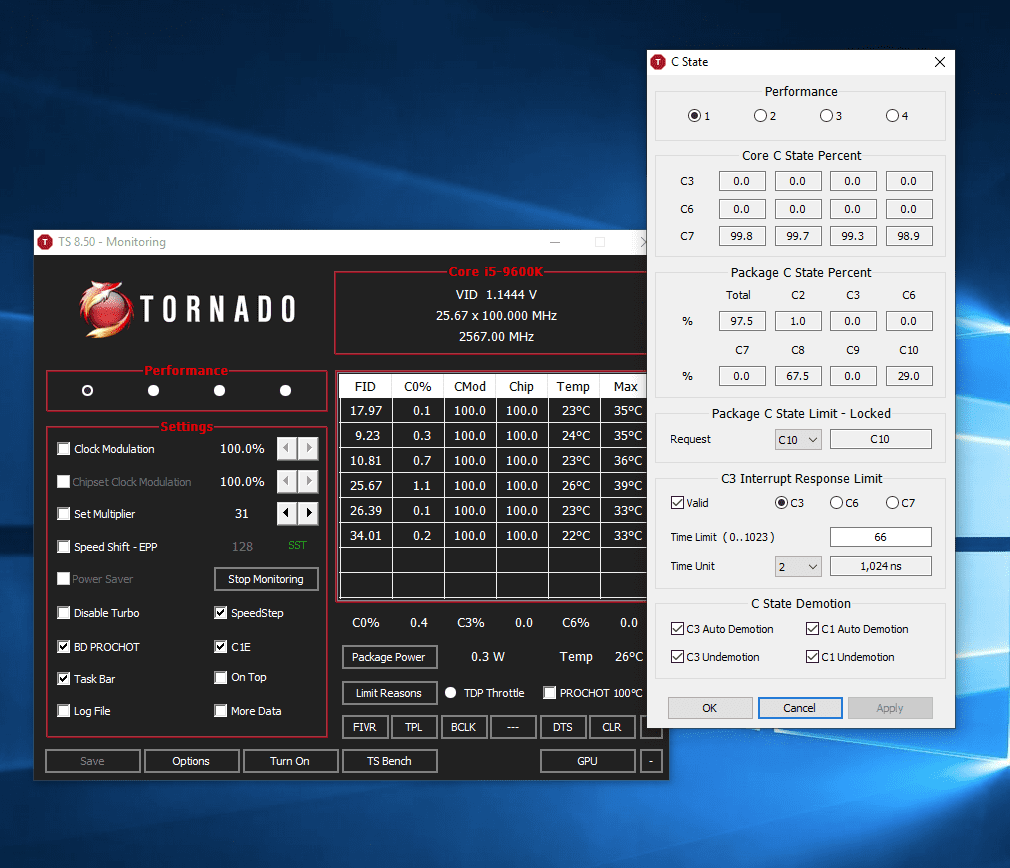Image resolution: width=1010 pixels, height=868 pixels.
Task: Open the FIVR settings
Action: click(365, 727)
